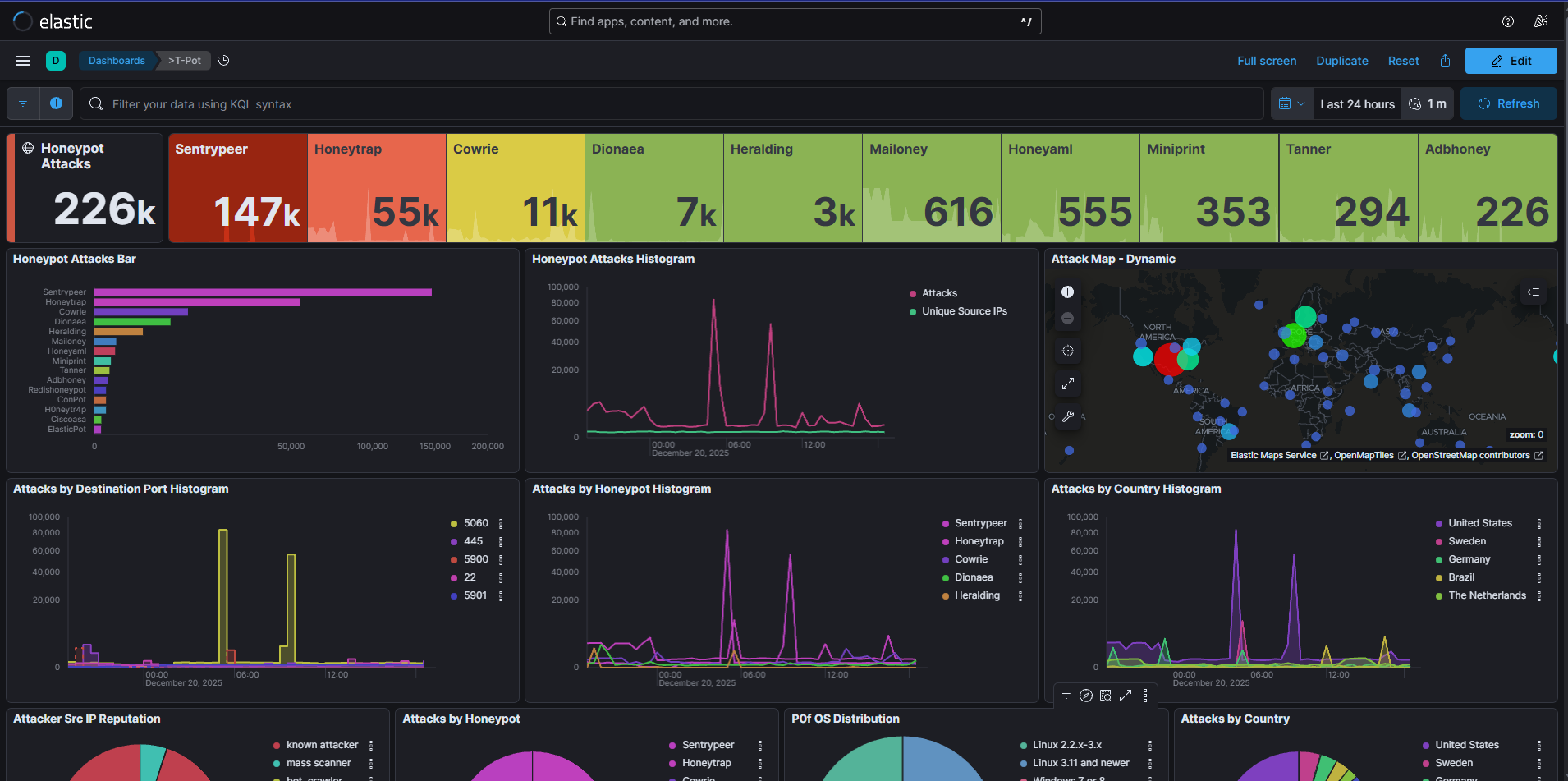Click the add filter plus button
Screen dimensions: 1568x781
(x=56, y=103)
